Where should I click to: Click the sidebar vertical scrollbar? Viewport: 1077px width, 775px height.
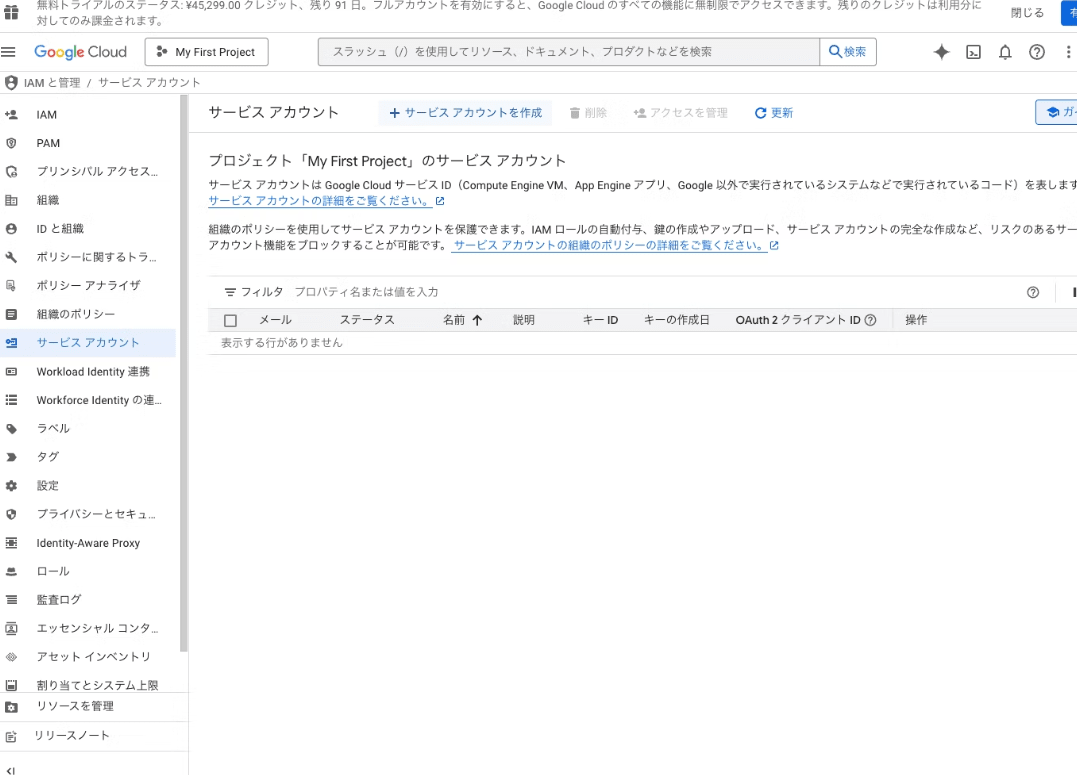tap(183, 373)
